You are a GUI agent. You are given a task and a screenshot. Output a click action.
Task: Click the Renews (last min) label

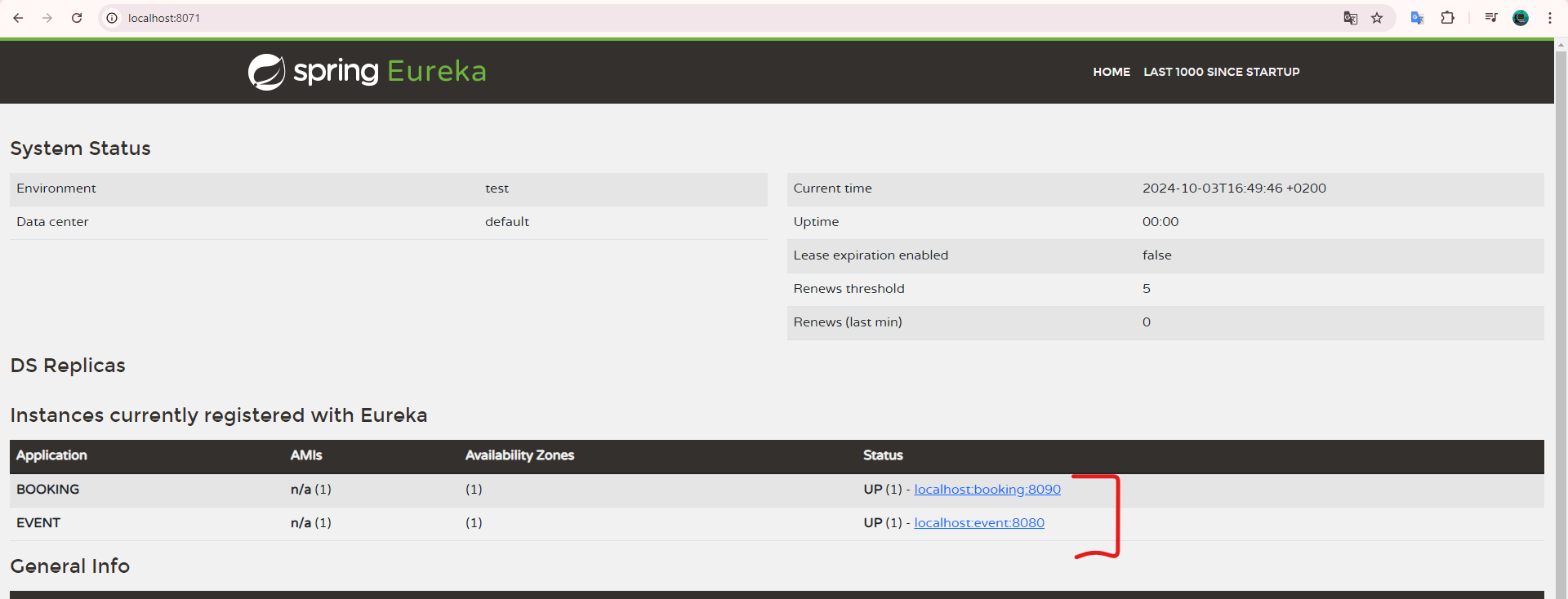pyautogui.click(x=848, y=322)
